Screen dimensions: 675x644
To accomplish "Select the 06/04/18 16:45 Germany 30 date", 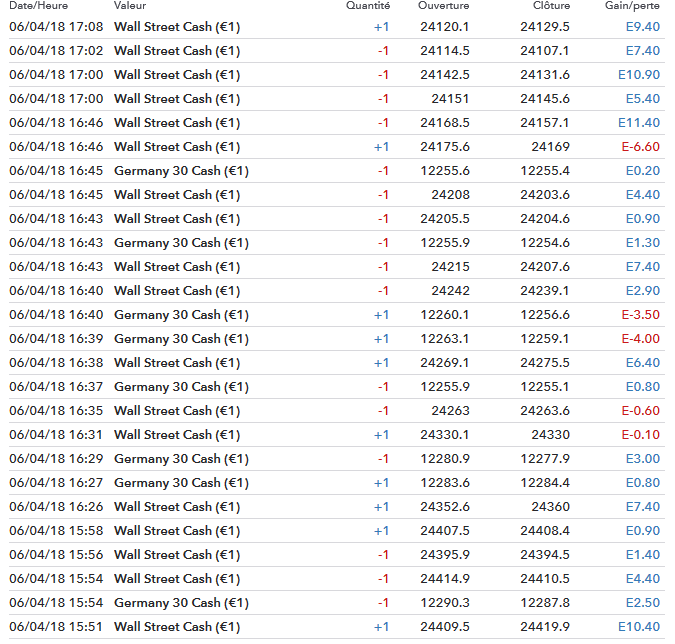I will 56,171.
